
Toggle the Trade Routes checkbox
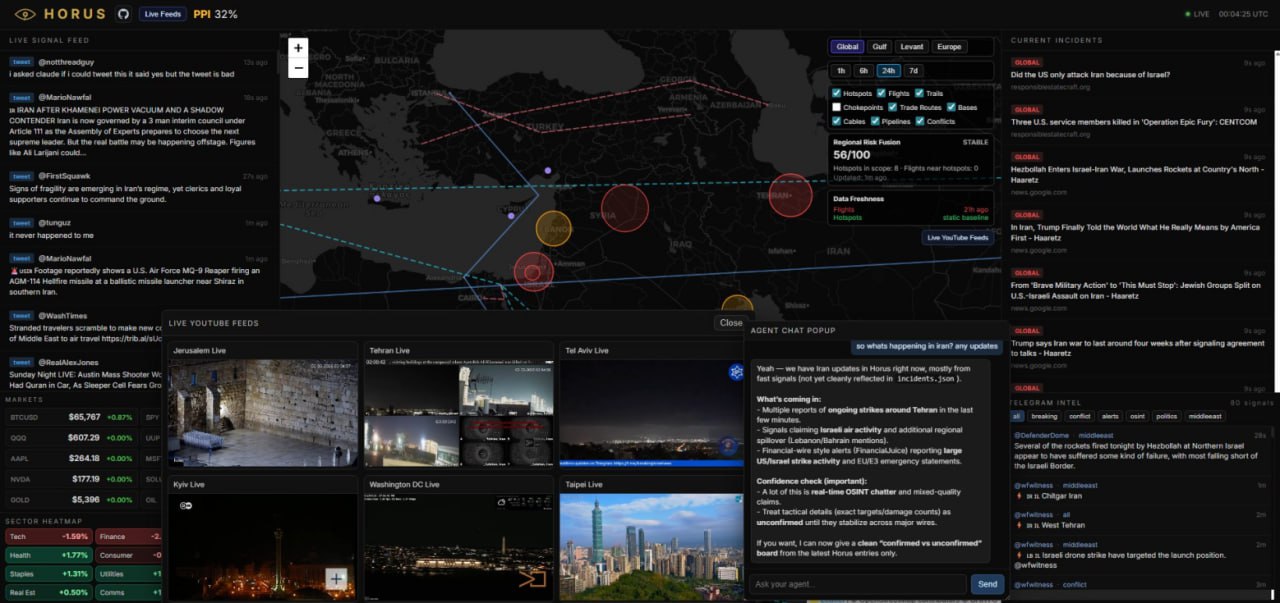tap(892, 107)
